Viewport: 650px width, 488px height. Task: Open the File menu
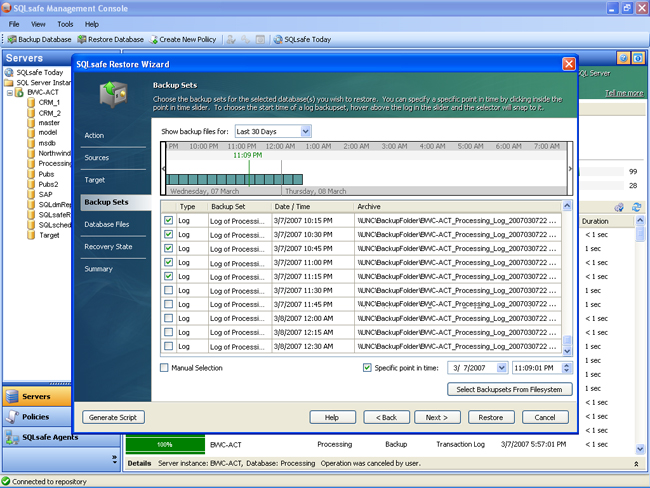(14, 24)
